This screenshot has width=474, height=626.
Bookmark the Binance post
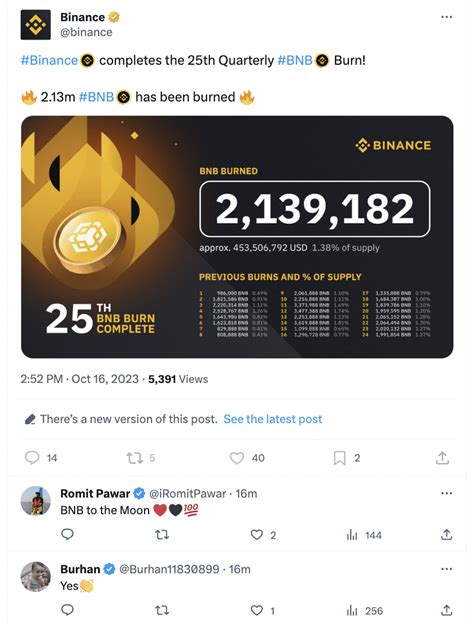tap(339, 458)
